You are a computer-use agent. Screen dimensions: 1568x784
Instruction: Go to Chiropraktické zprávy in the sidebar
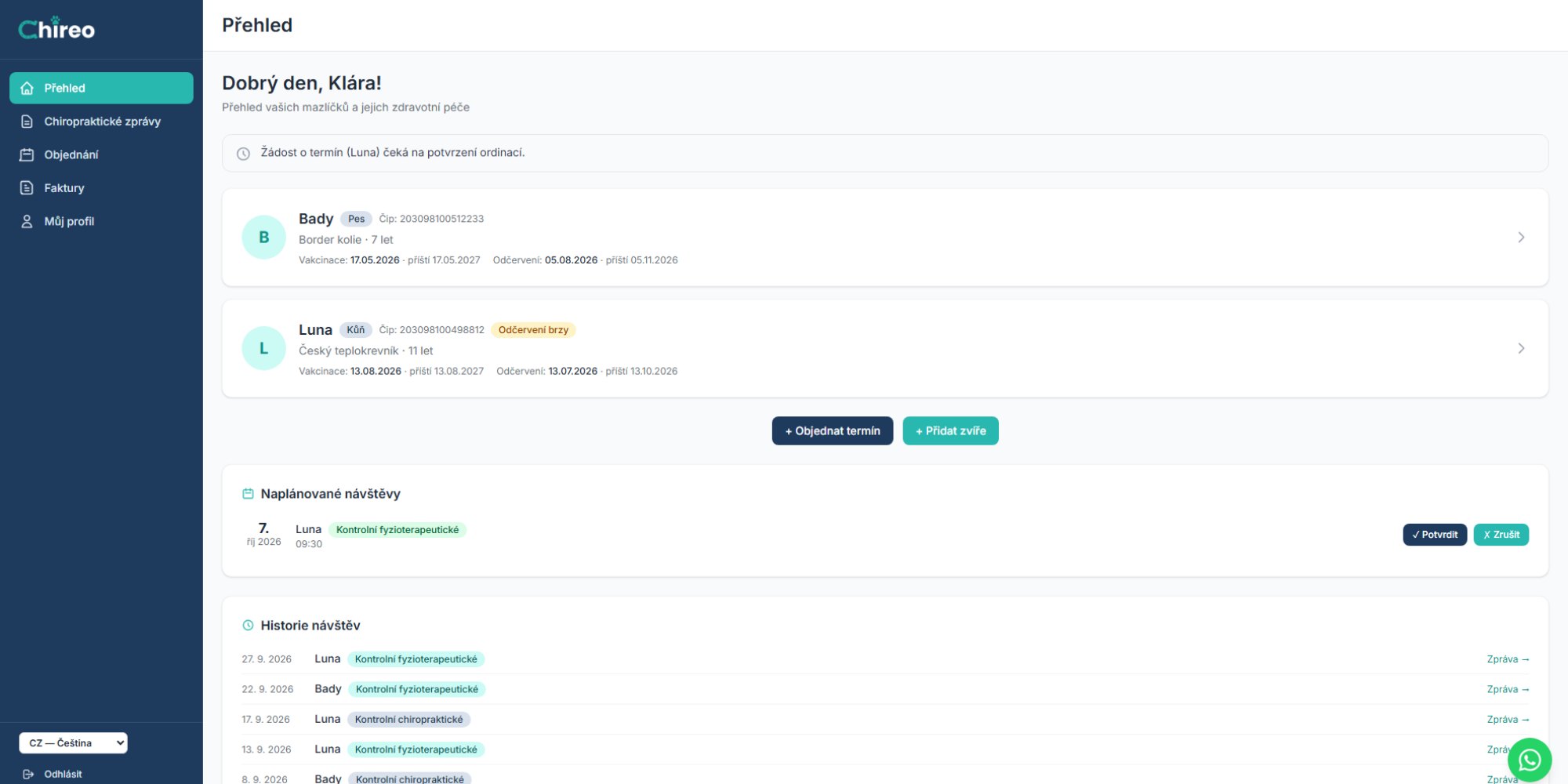[101, 122]
